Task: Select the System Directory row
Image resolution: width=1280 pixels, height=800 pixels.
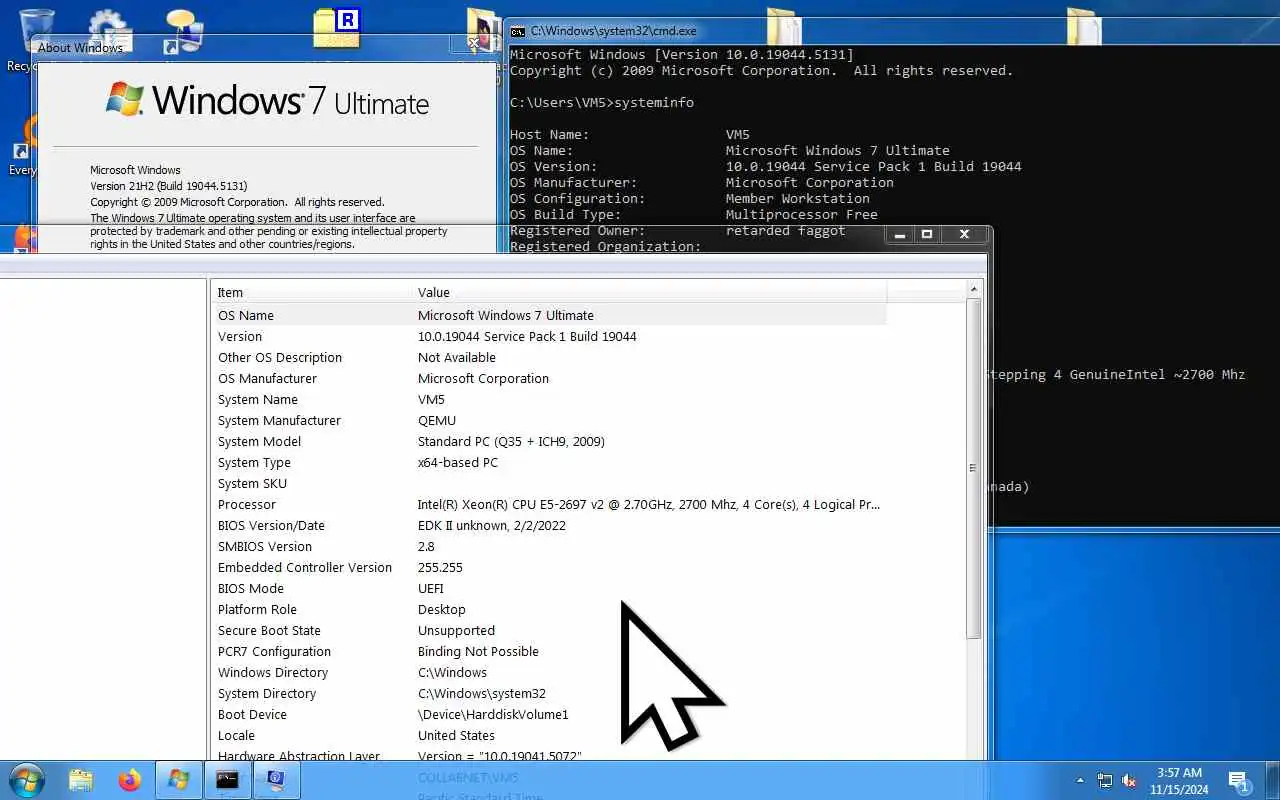Action: click(549, 693)
